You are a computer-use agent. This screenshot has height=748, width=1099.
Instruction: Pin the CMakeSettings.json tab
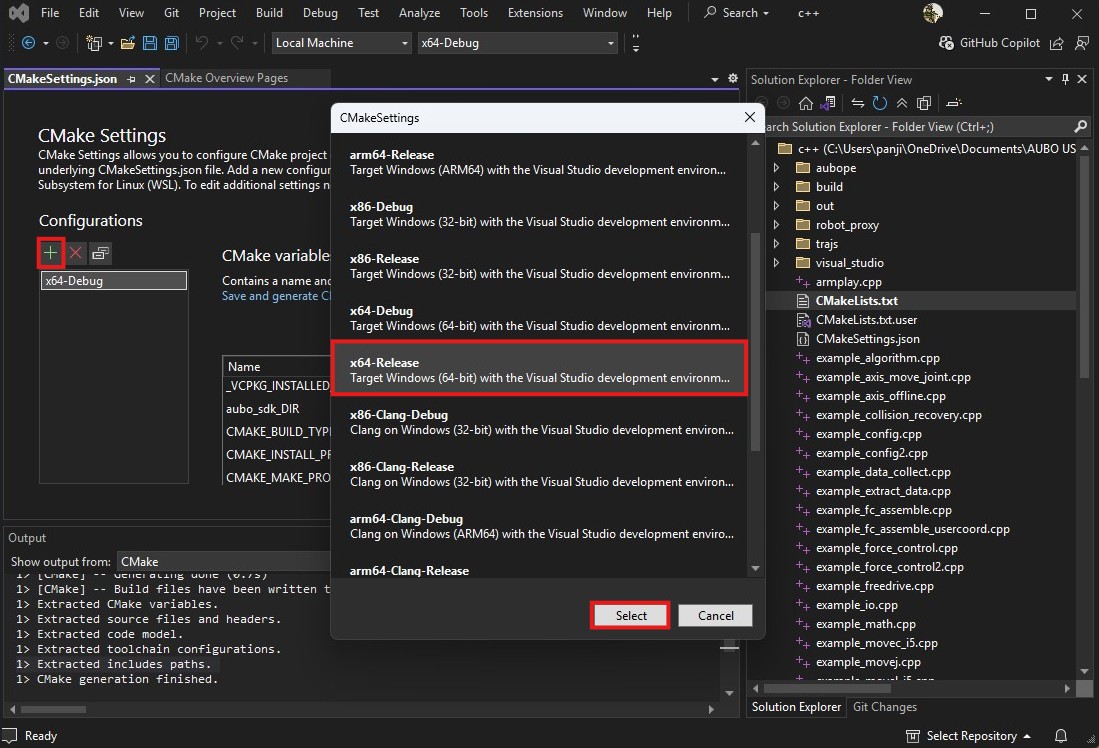131,79
